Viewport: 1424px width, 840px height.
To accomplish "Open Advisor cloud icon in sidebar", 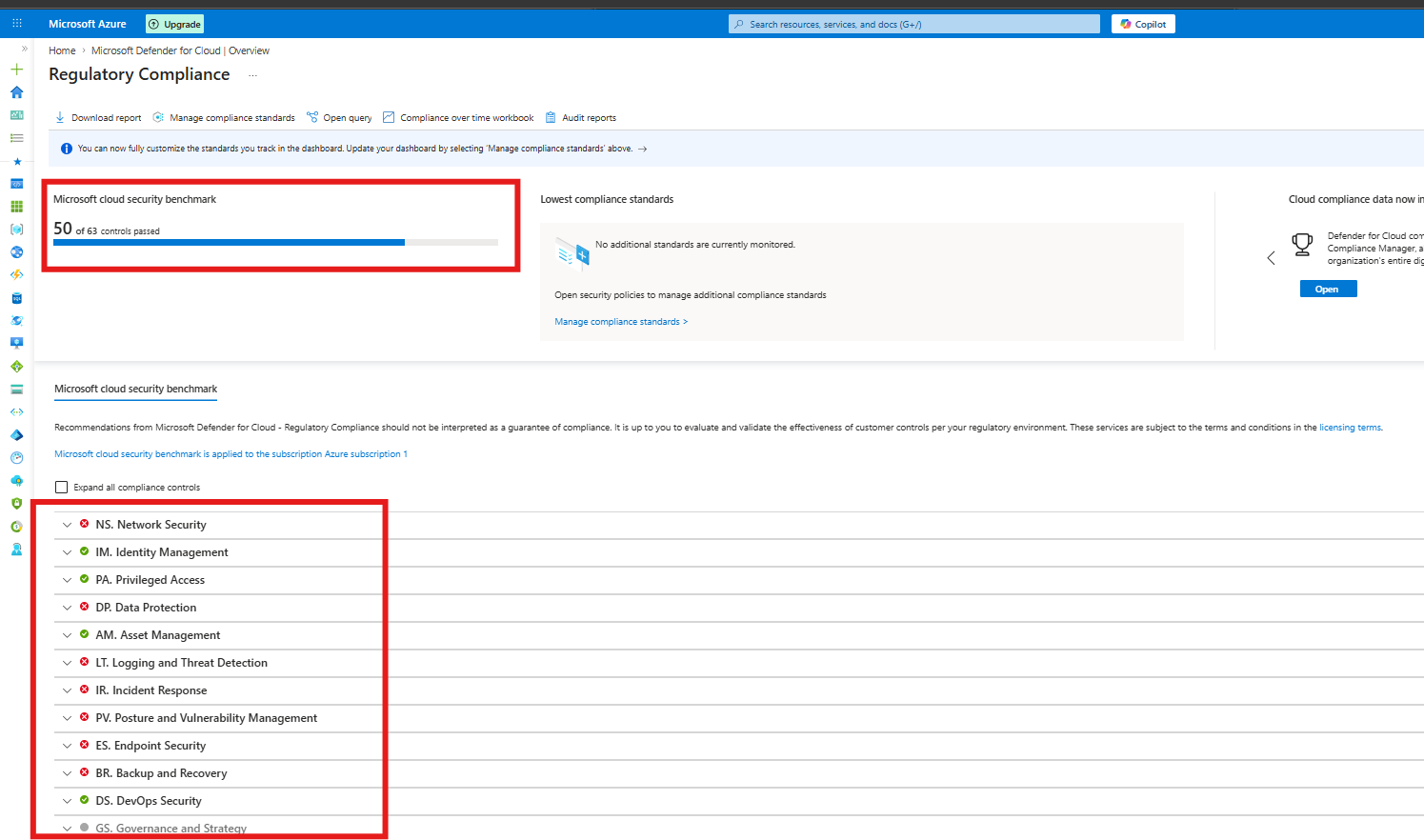I will click(16, 480).
